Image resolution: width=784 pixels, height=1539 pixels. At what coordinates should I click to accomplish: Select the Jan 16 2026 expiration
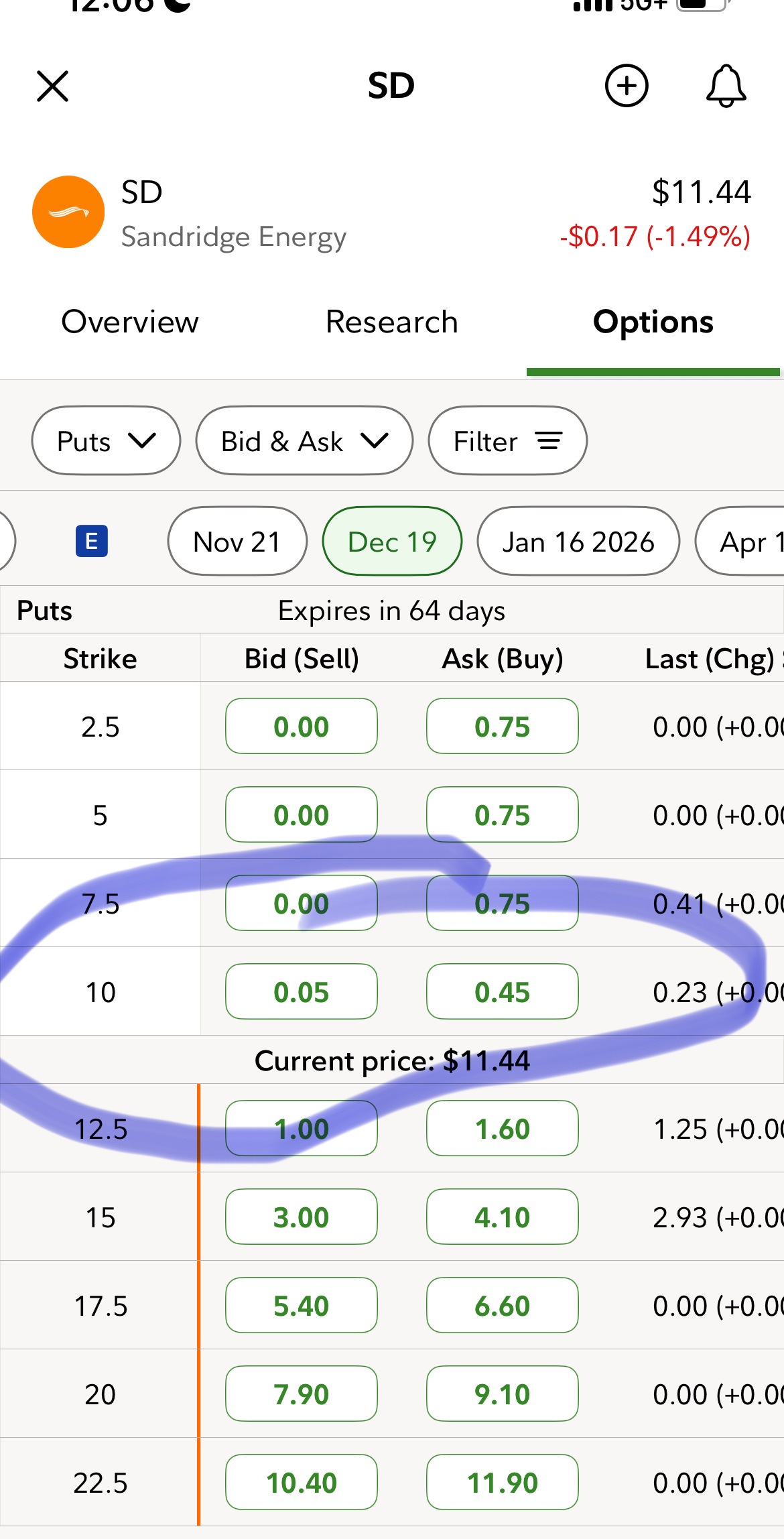(578, 541)
